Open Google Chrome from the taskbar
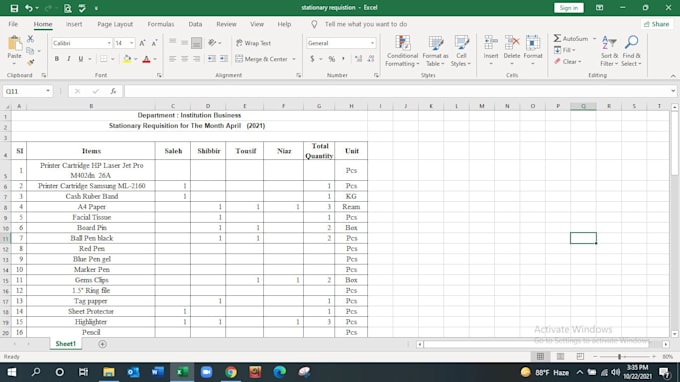Image resolution: width=680 pixels, height=382 pixels. 231,372
